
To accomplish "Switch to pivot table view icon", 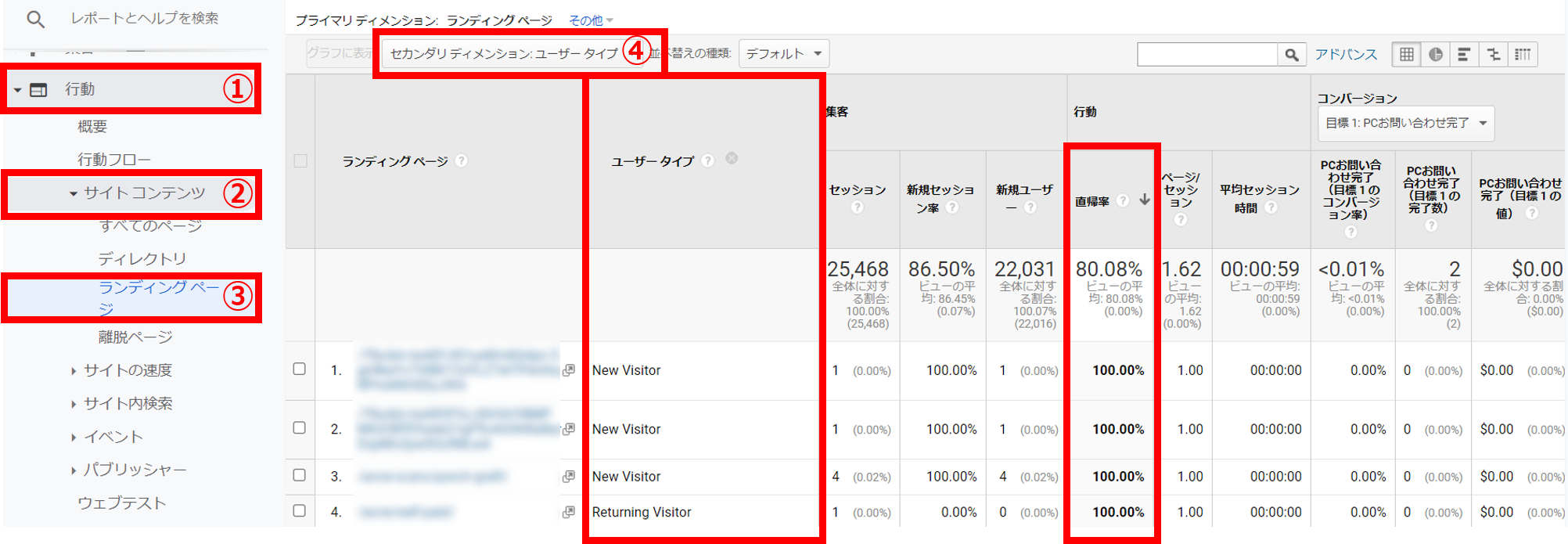I will click(1523, 54).
